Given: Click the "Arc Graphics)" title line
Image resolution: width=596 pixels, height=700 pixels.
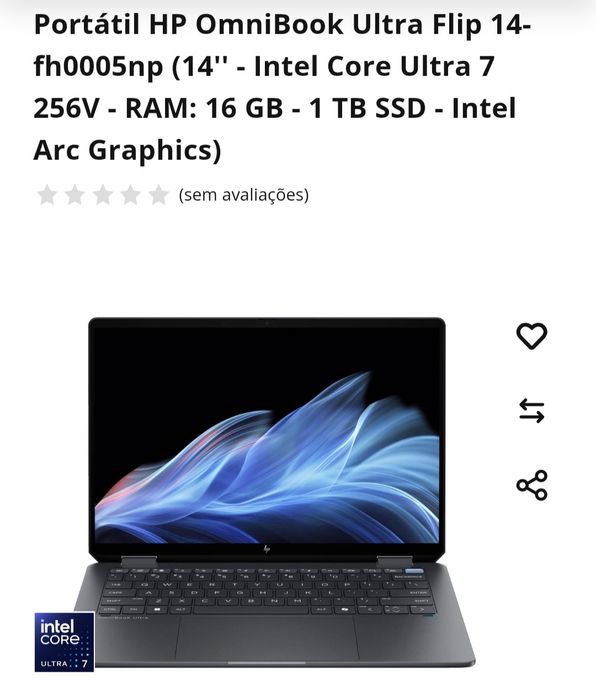Looking at the screenshot, I should (127, 150).
